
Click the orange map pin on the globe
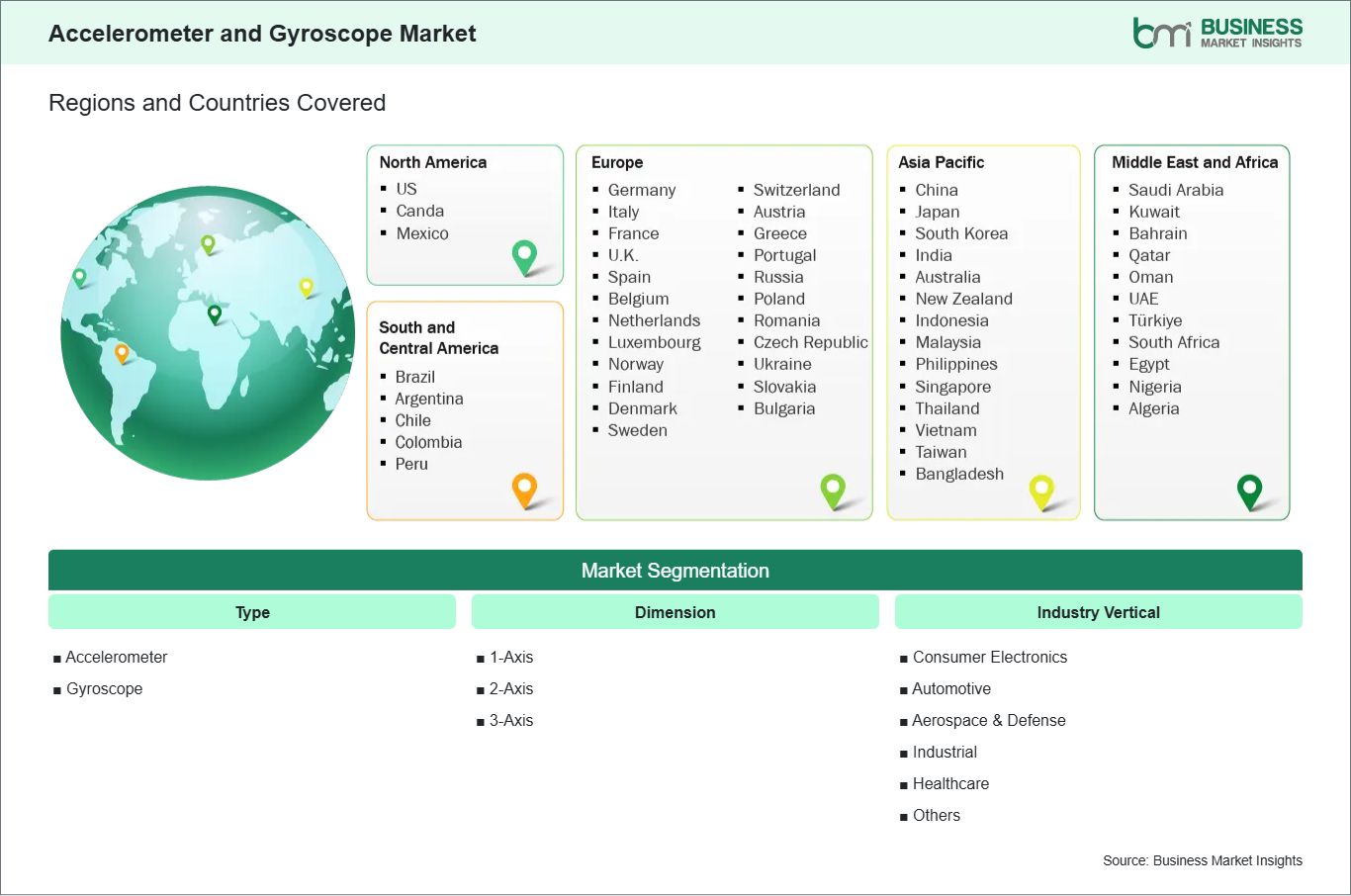(x=122, y=352)
